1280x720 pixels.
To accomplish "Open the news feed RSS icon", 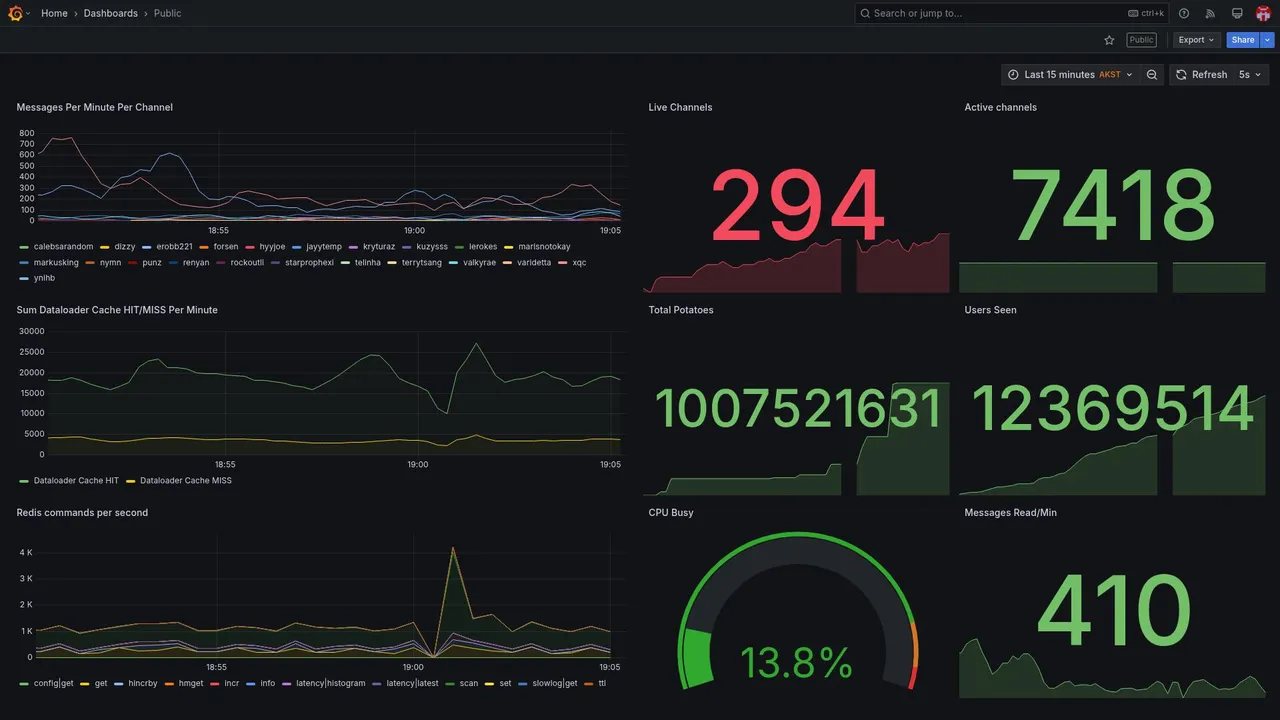I will (1210, 13).
